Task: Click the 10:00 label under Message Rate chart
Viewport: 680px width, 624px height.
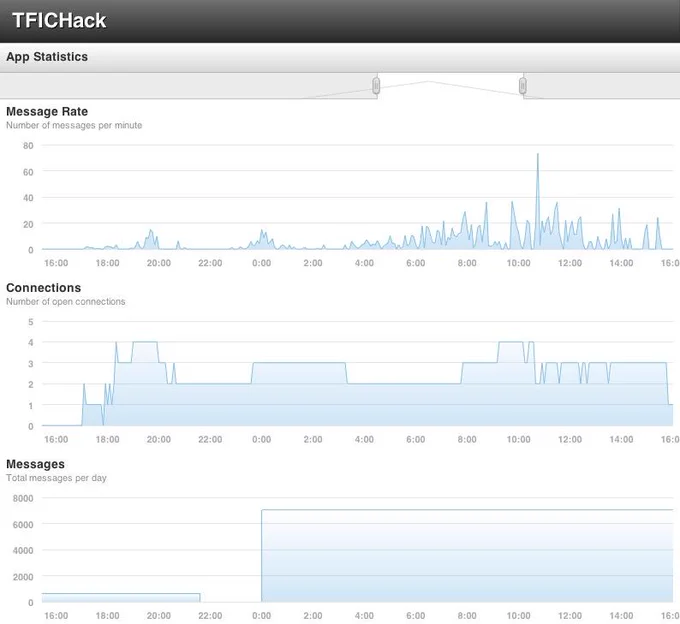Action: [518, 263]
